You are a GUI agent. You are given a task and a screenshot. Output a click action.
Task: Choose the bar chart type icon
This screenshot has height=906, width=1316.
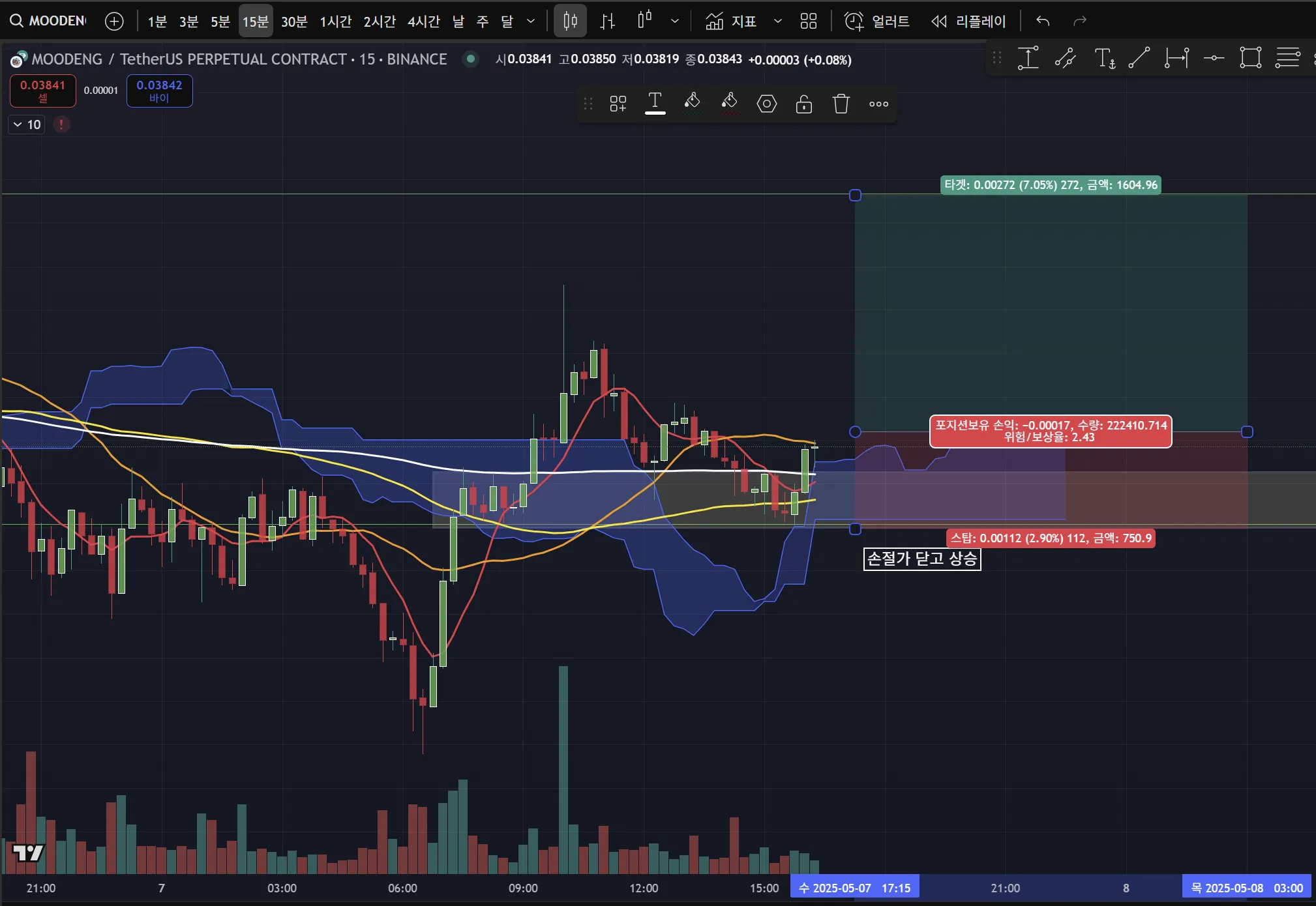tap(608, 21)
